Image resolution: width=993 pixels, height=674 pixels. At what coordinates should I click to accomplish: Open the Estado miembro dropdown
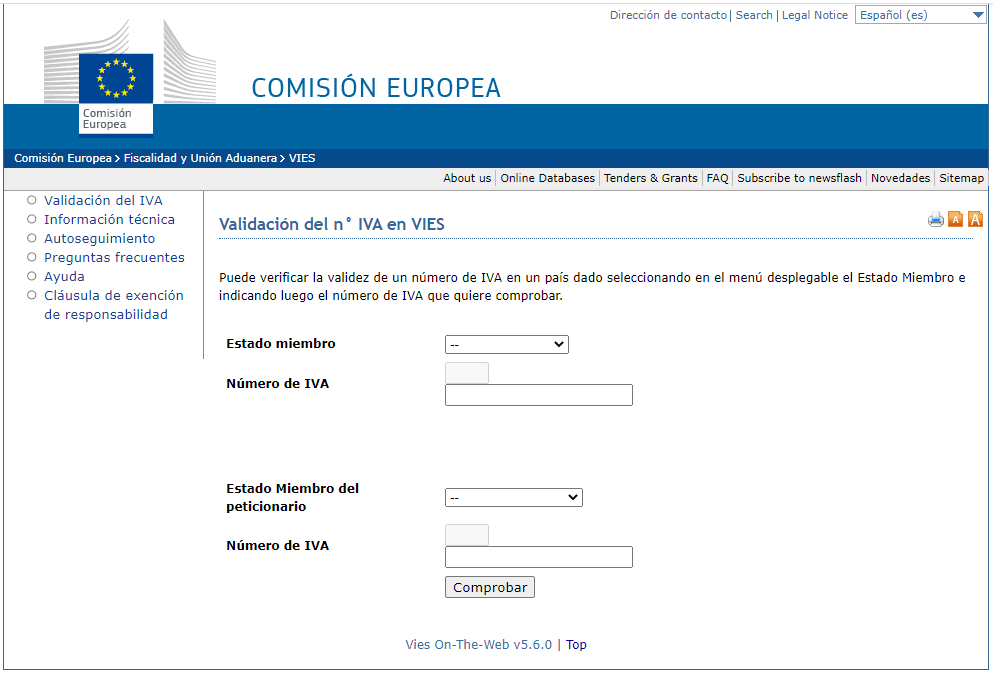coord(507,345)
